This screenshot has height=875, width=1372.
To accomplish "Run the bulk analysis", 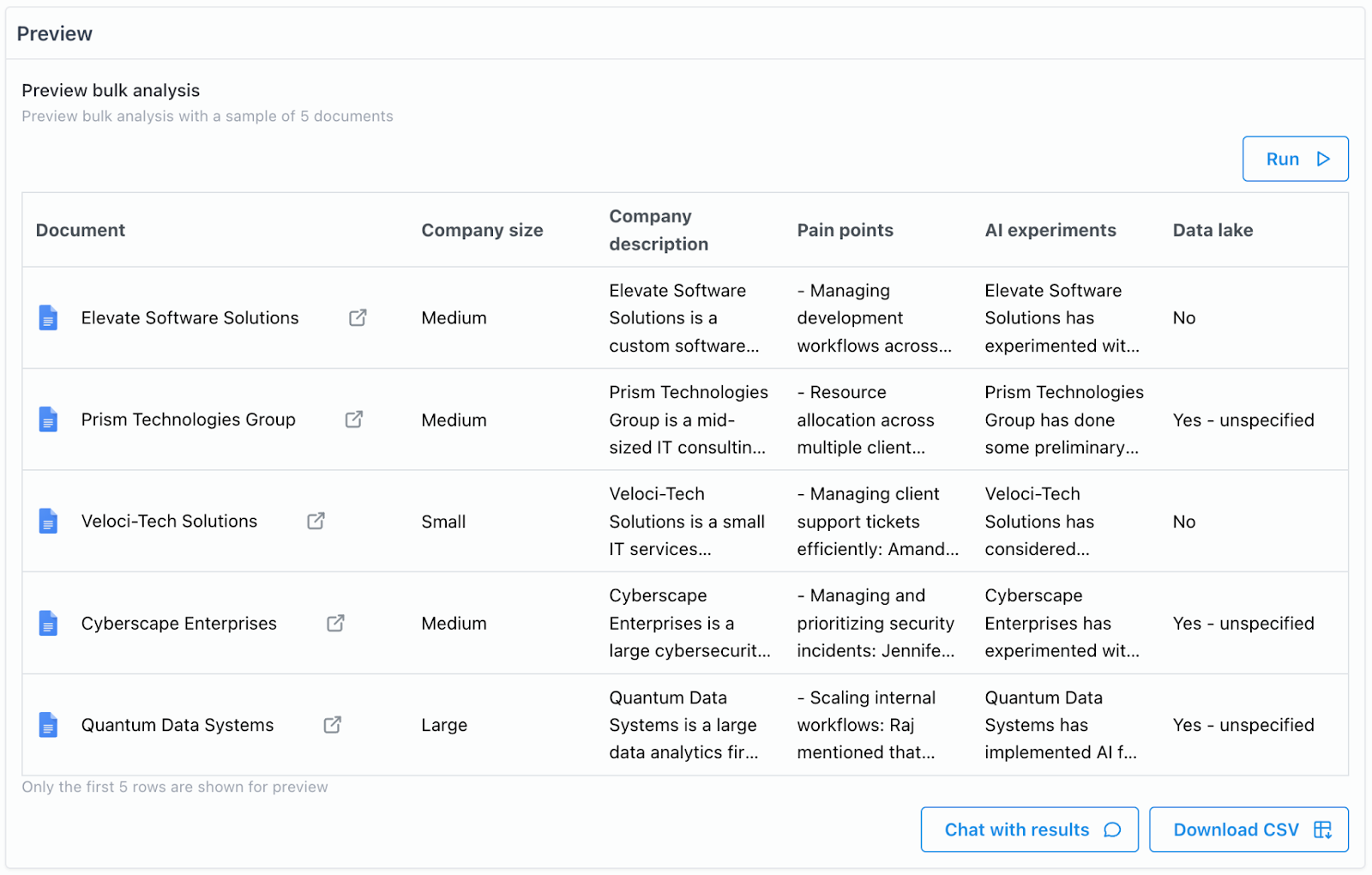I will point(1295,159).
